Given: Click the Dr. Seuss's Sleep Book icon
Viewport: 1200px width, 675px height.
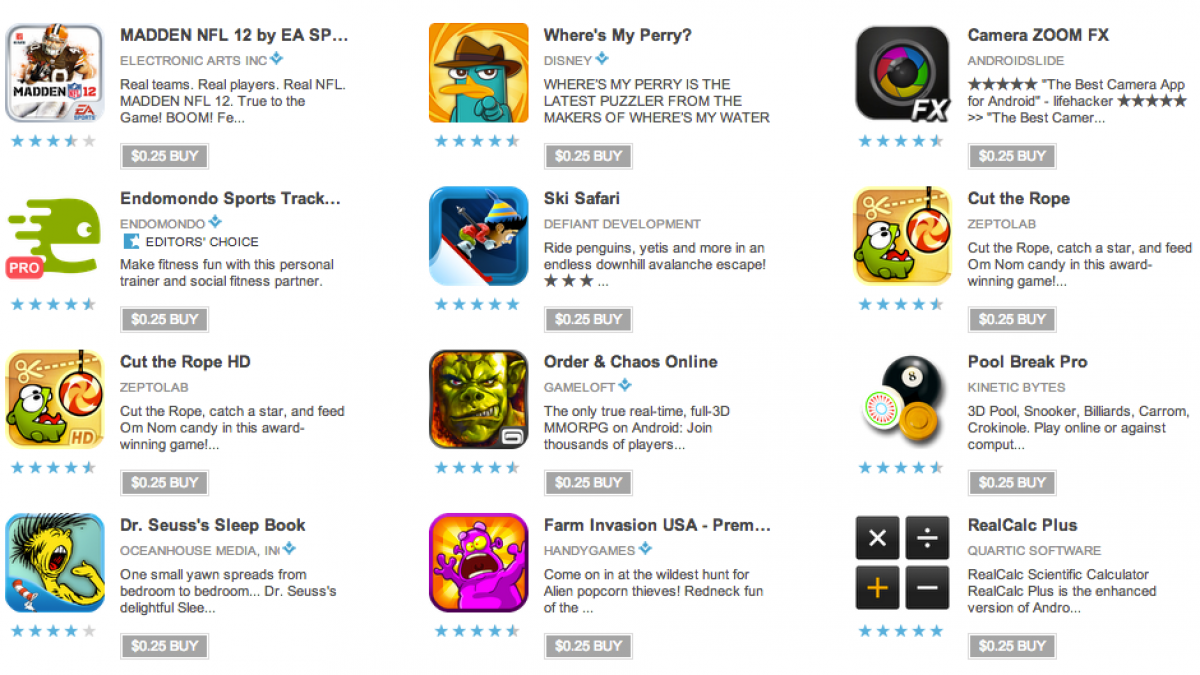Looking at the screenshot, I should pyautogui.click(x=55, y=563).
